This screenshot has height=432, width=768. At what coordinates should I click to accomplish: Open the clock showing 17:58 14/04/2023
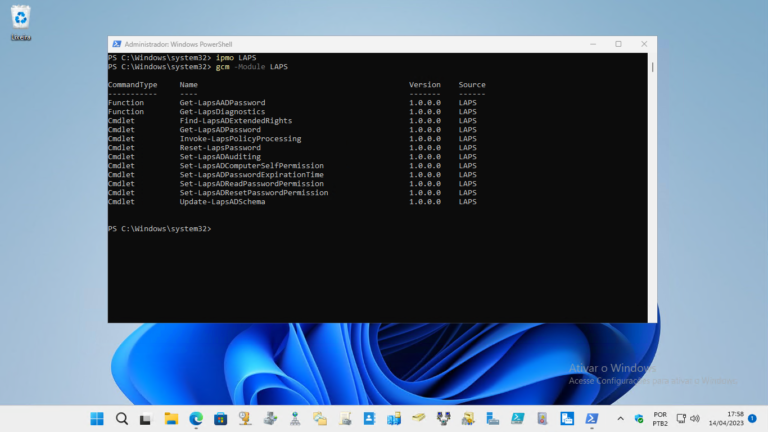point(726,419)
